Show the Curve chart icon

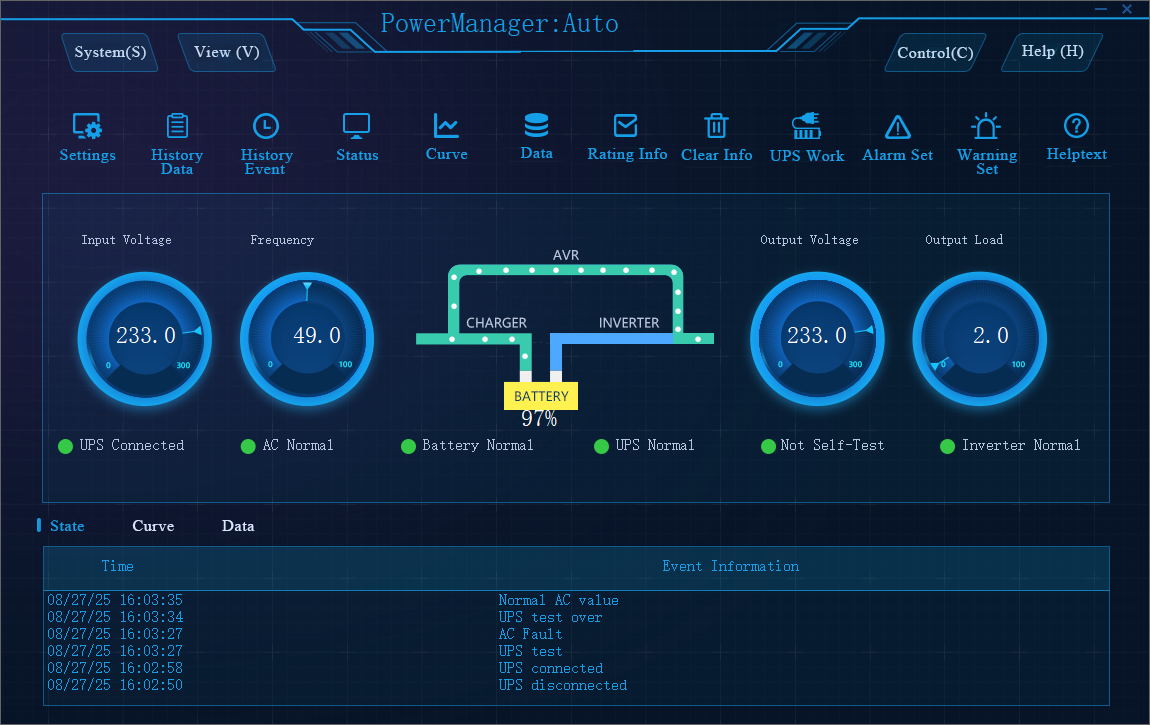[446, 126]
